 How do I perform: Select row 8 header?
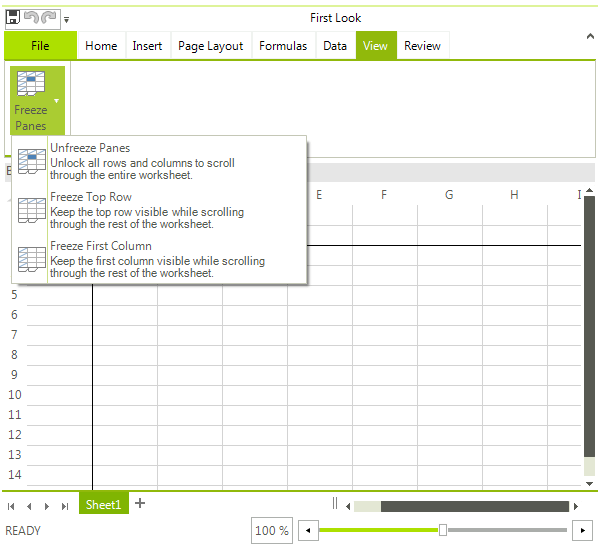coord(14,355)
